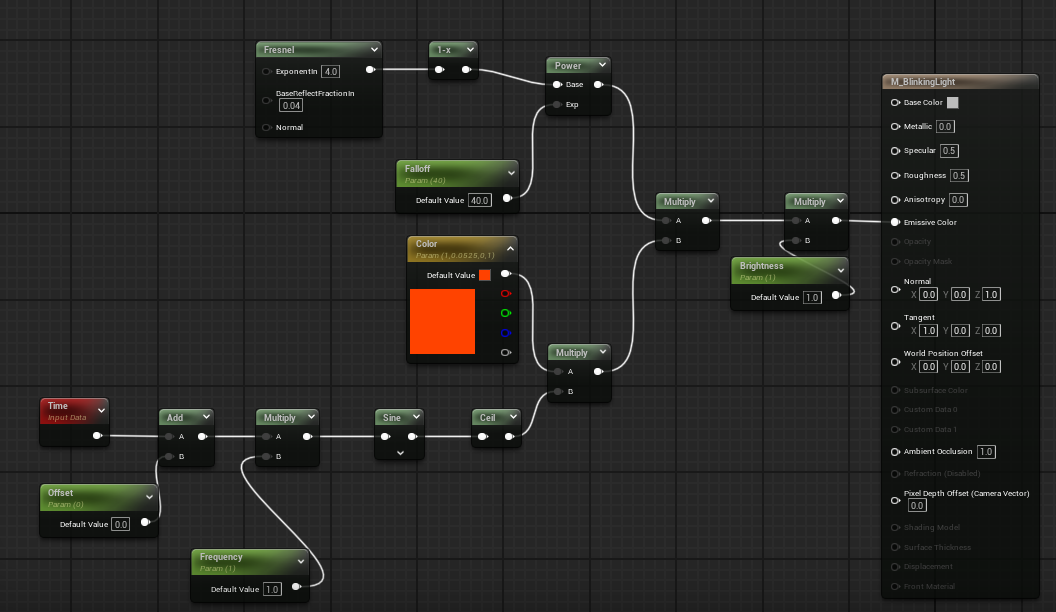Expand the Brightness node chevron
The height and width of the screenshot is (612, 1056).
tap(840, 271)
